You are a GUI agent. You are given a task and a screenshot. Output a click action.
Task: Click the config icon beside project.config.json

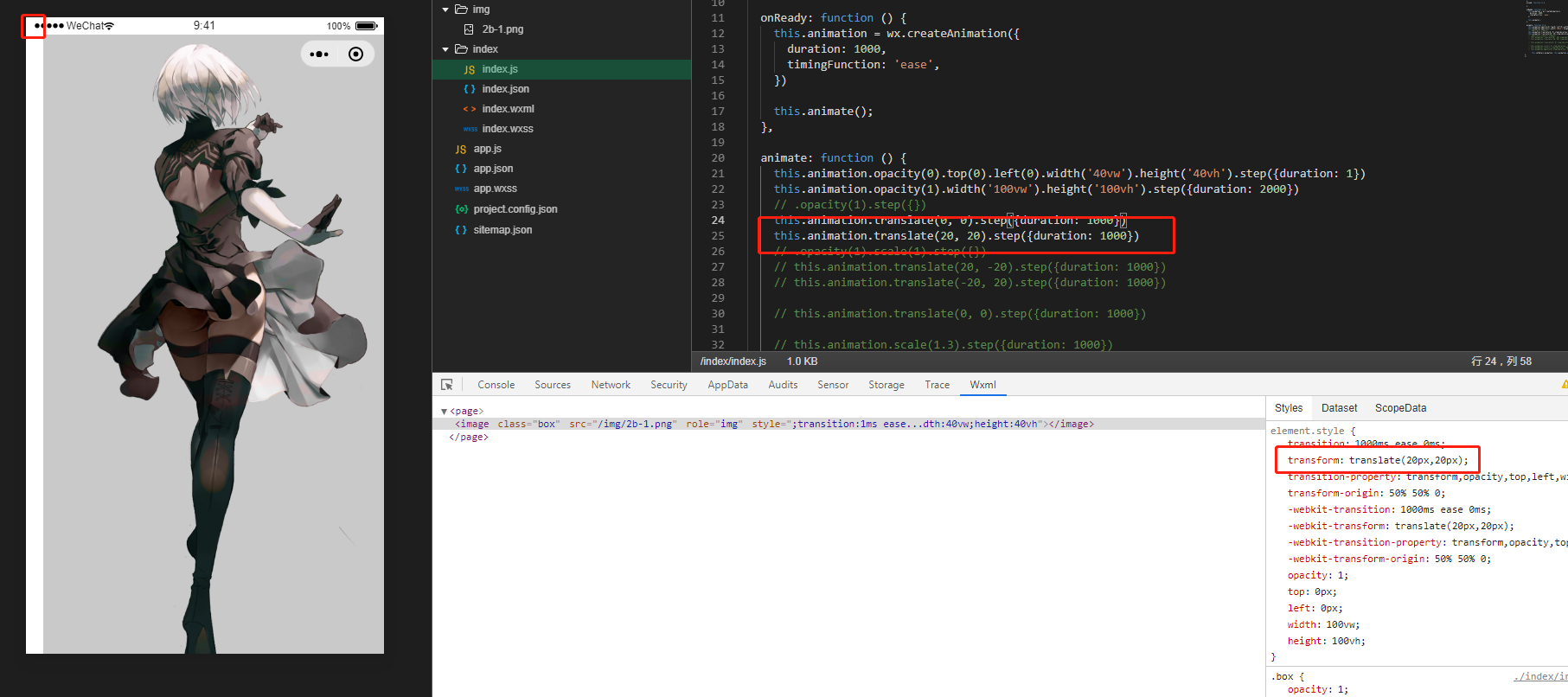[461, 209]
